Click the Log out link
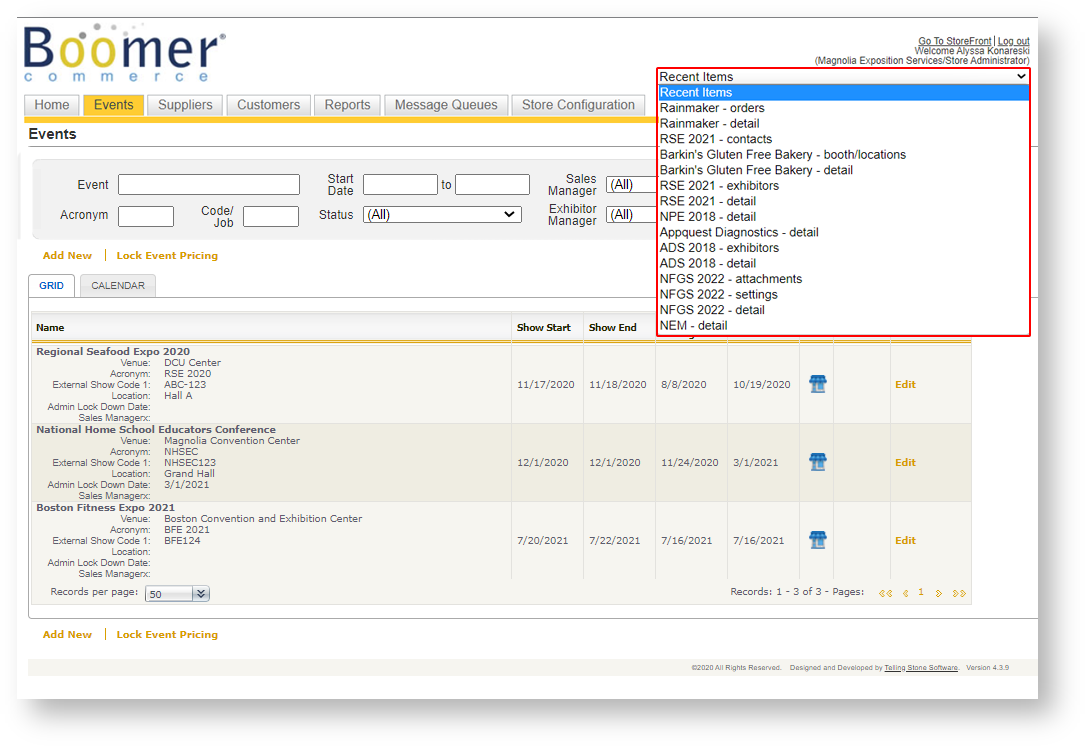1086x747 pixels. pos(1013,41)
